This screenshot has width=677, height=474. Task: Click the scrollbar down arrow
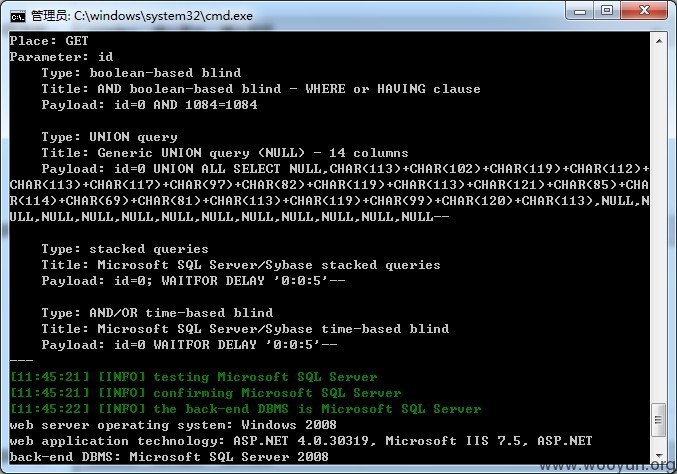click(659, 455)
